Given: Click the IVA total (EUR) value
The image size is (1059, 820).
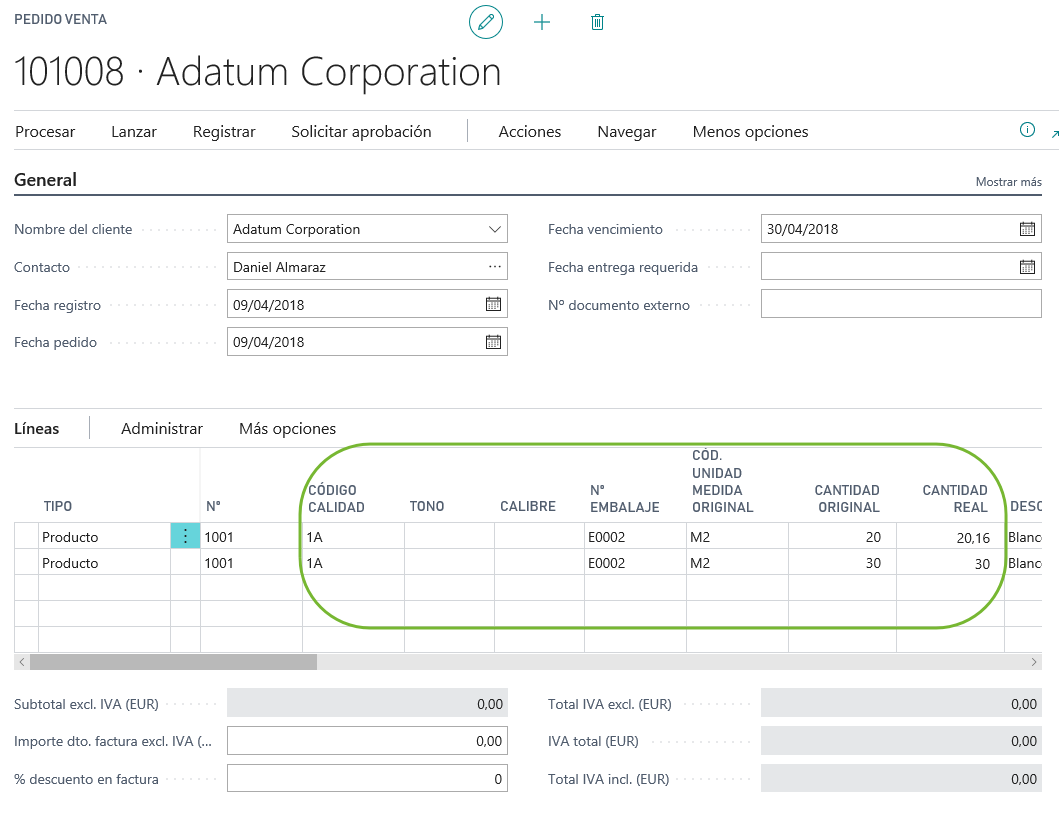Looking at the screenshot, I should [x=901, y=741].
